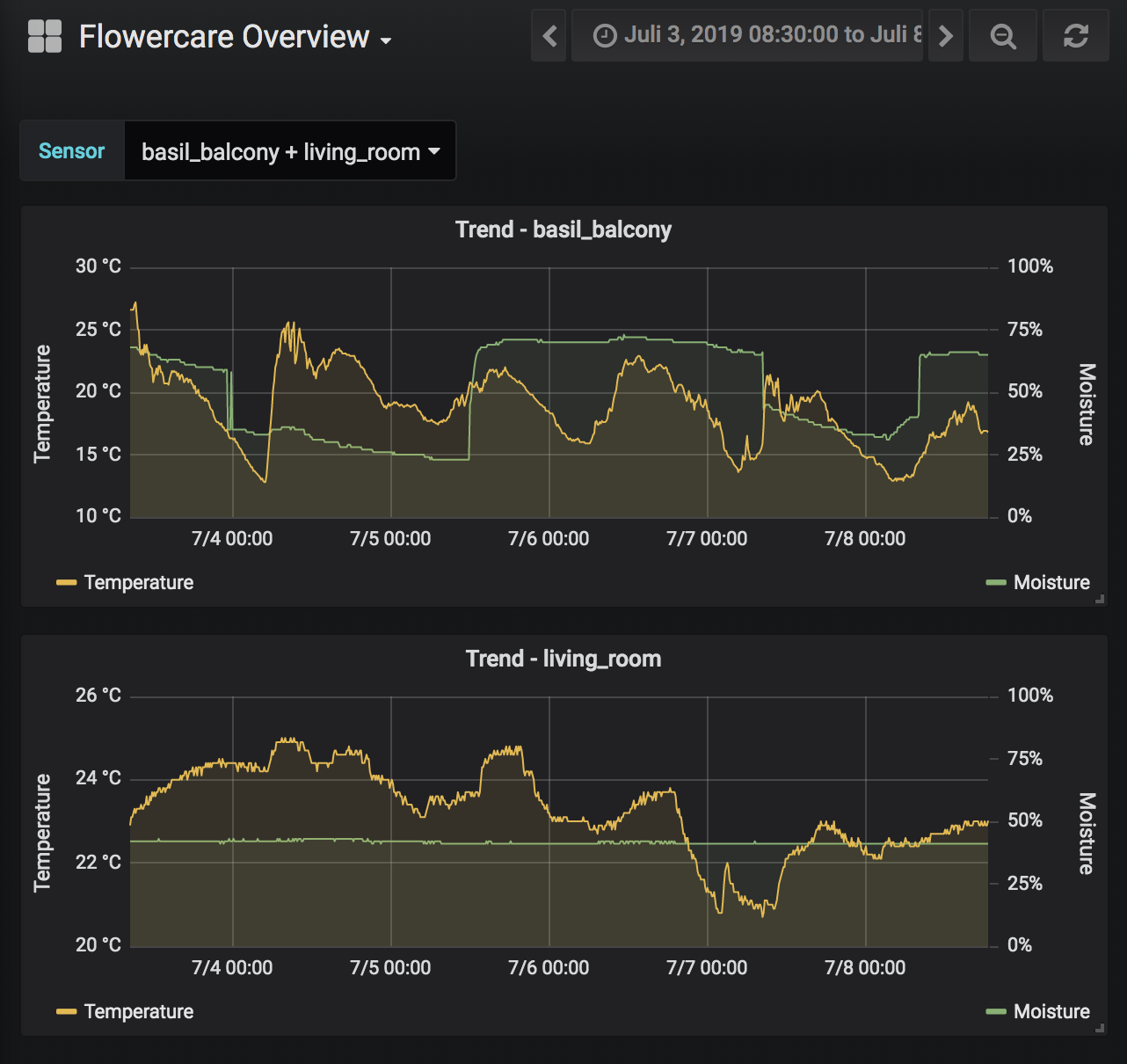Refresh the dashboard with the refresh icon

click(x=1075, y=36)
